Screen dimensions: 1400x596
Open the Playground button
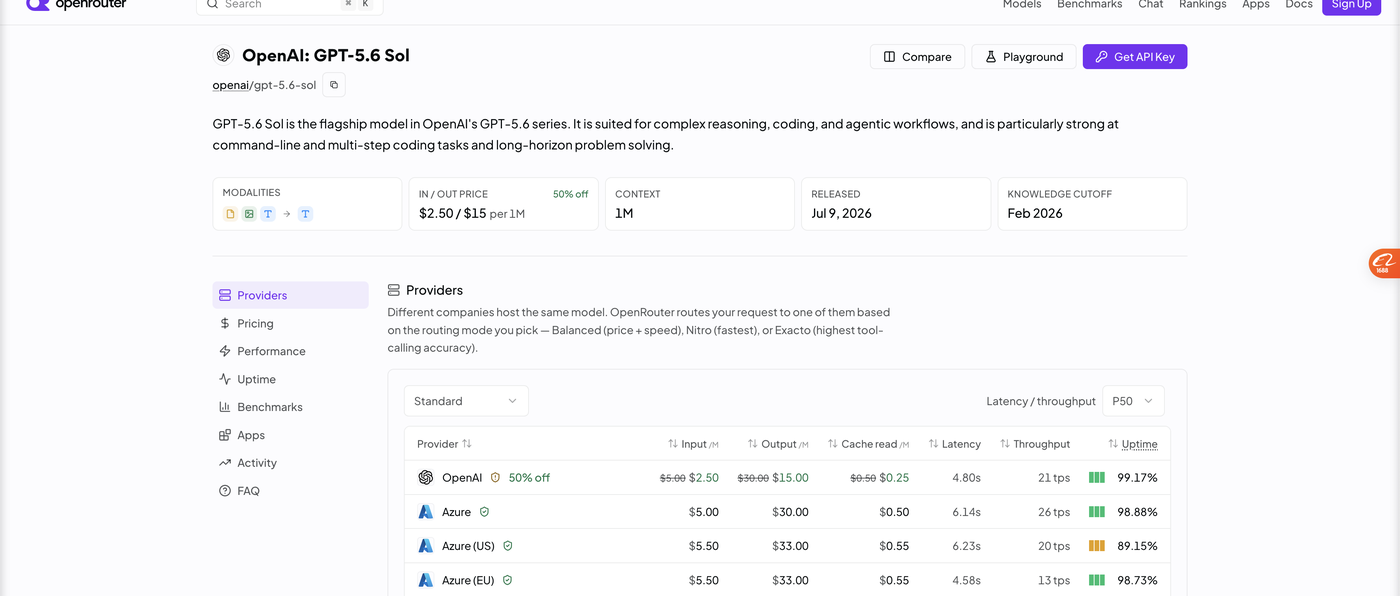point(1024,57)
